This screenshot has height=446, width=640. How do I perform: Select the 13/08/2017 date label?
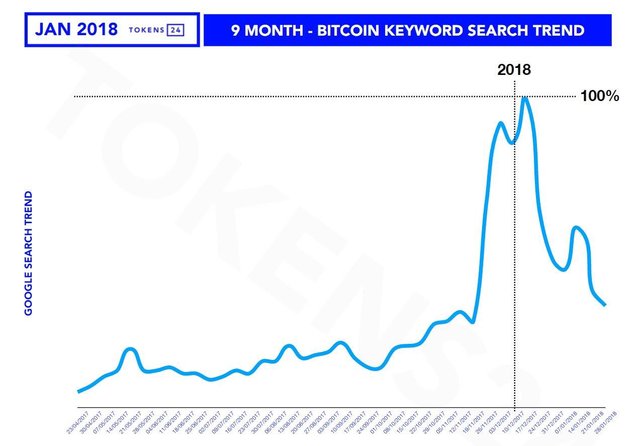(x=289, y=422)
